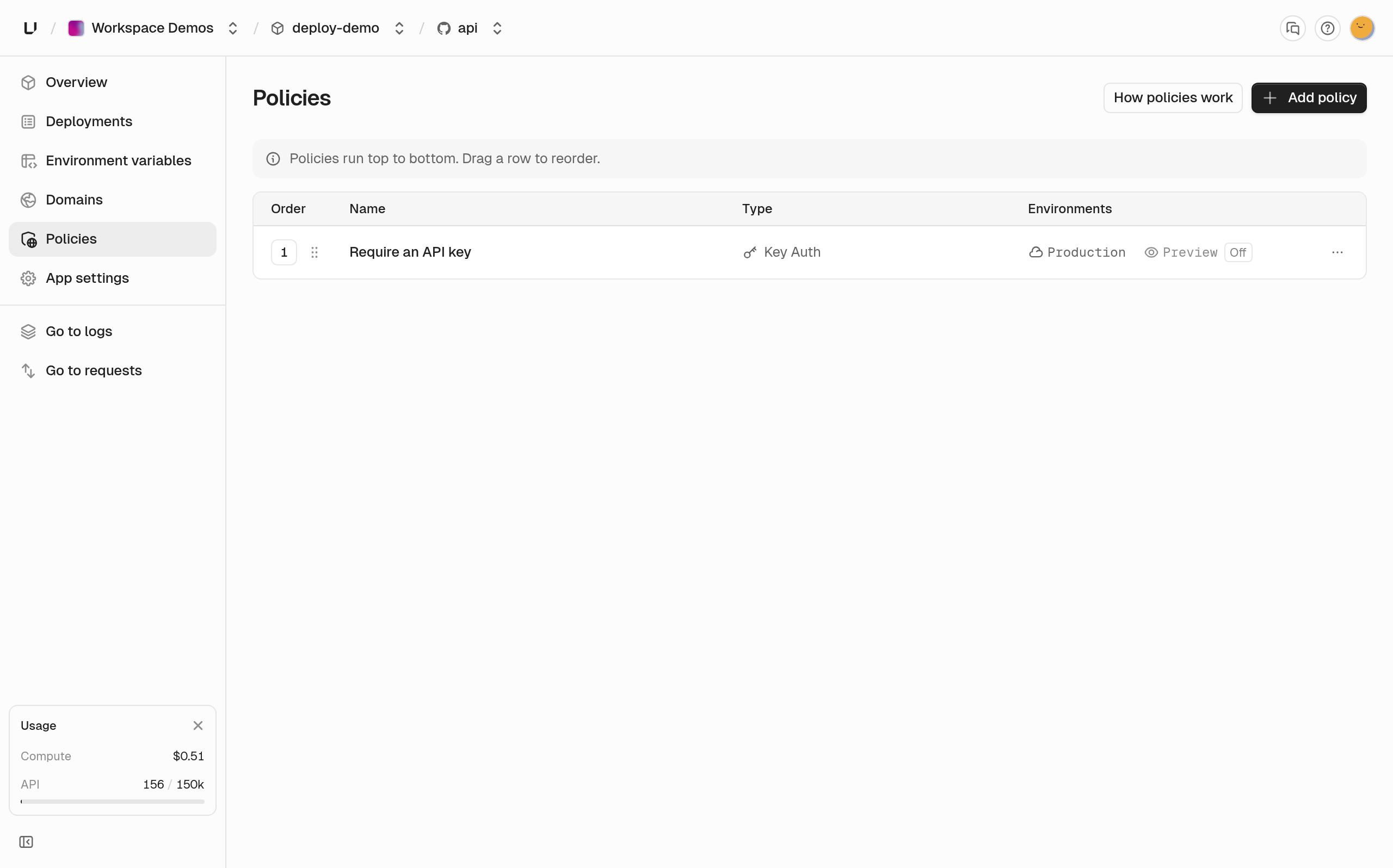Image resolution: width=1393 pixels, height=868 pixels.
Task: Click the Overview cube icon
Action: pyautogui.click(x=28, y=83)
